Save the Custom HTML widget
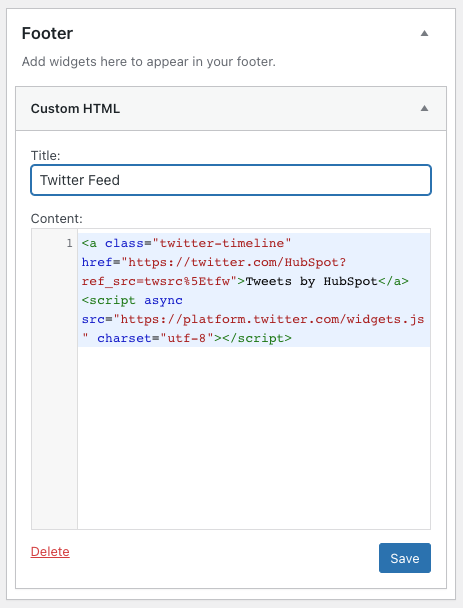The height and width of the screenshot is (608, 463). pyautogui.click(x=405, y=558)
